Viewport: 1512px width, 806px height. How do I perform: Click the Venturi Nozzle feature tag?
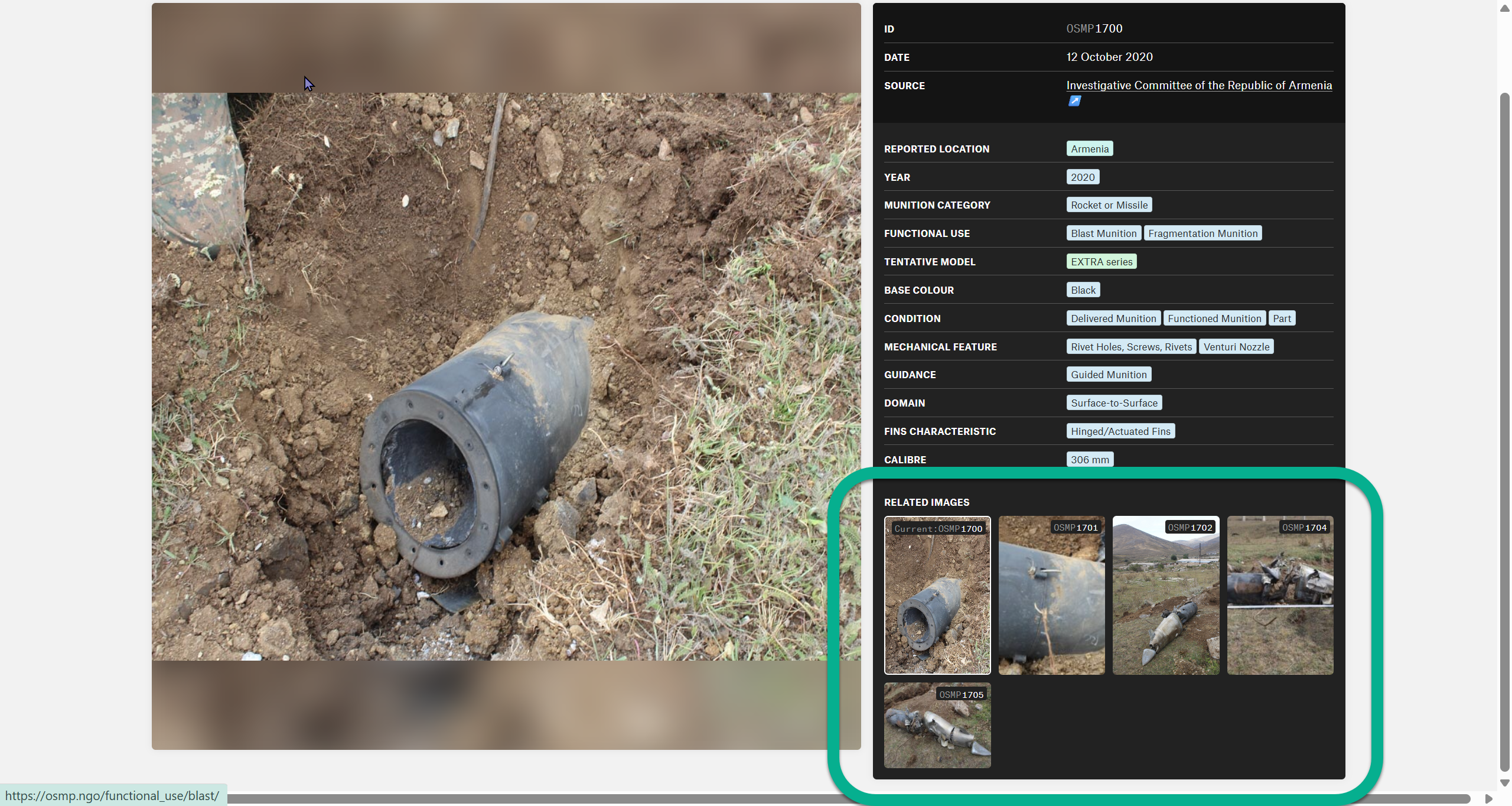click(1236, 347)
